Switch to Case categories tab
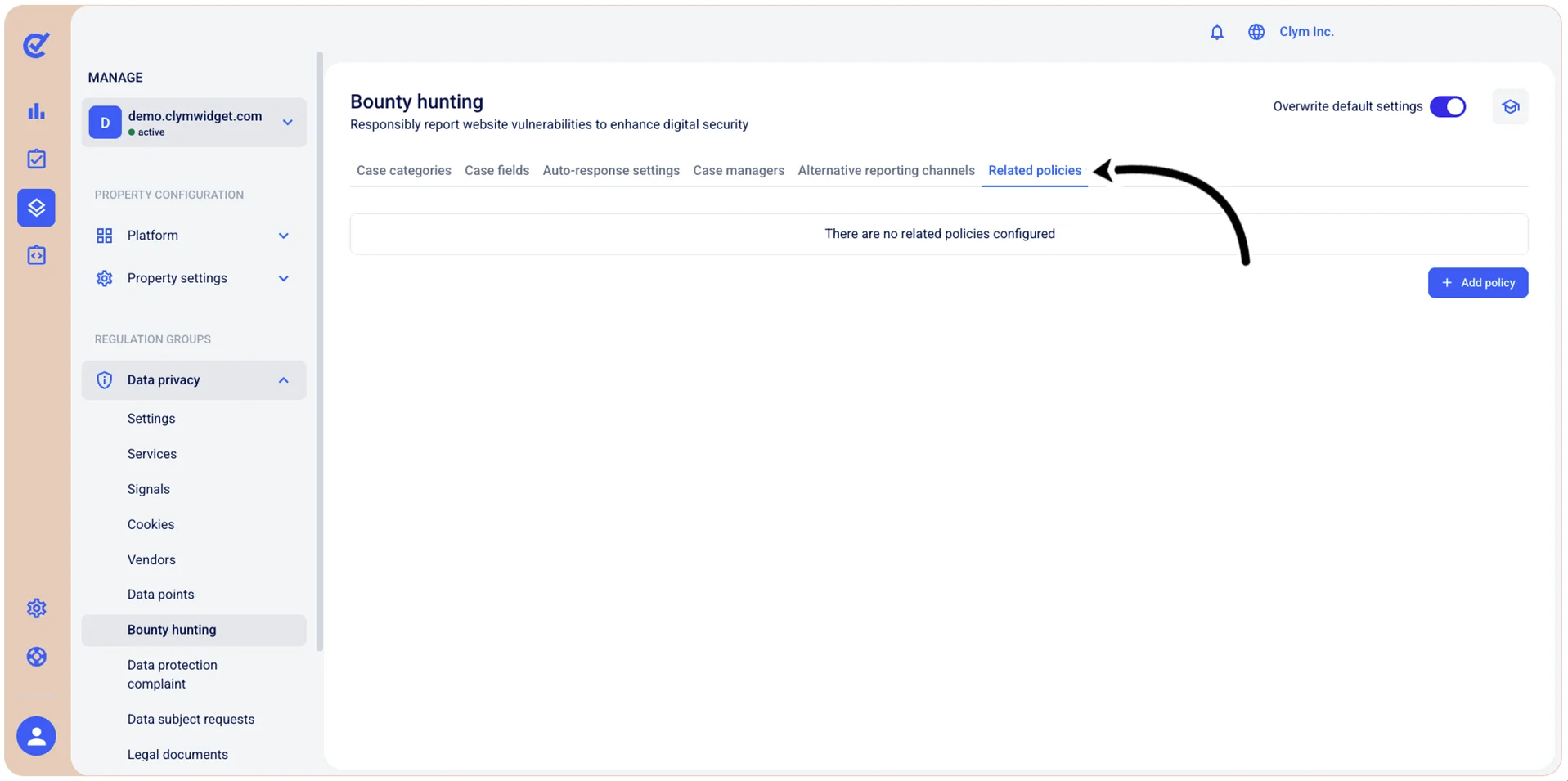 click(x=404, y=170)
